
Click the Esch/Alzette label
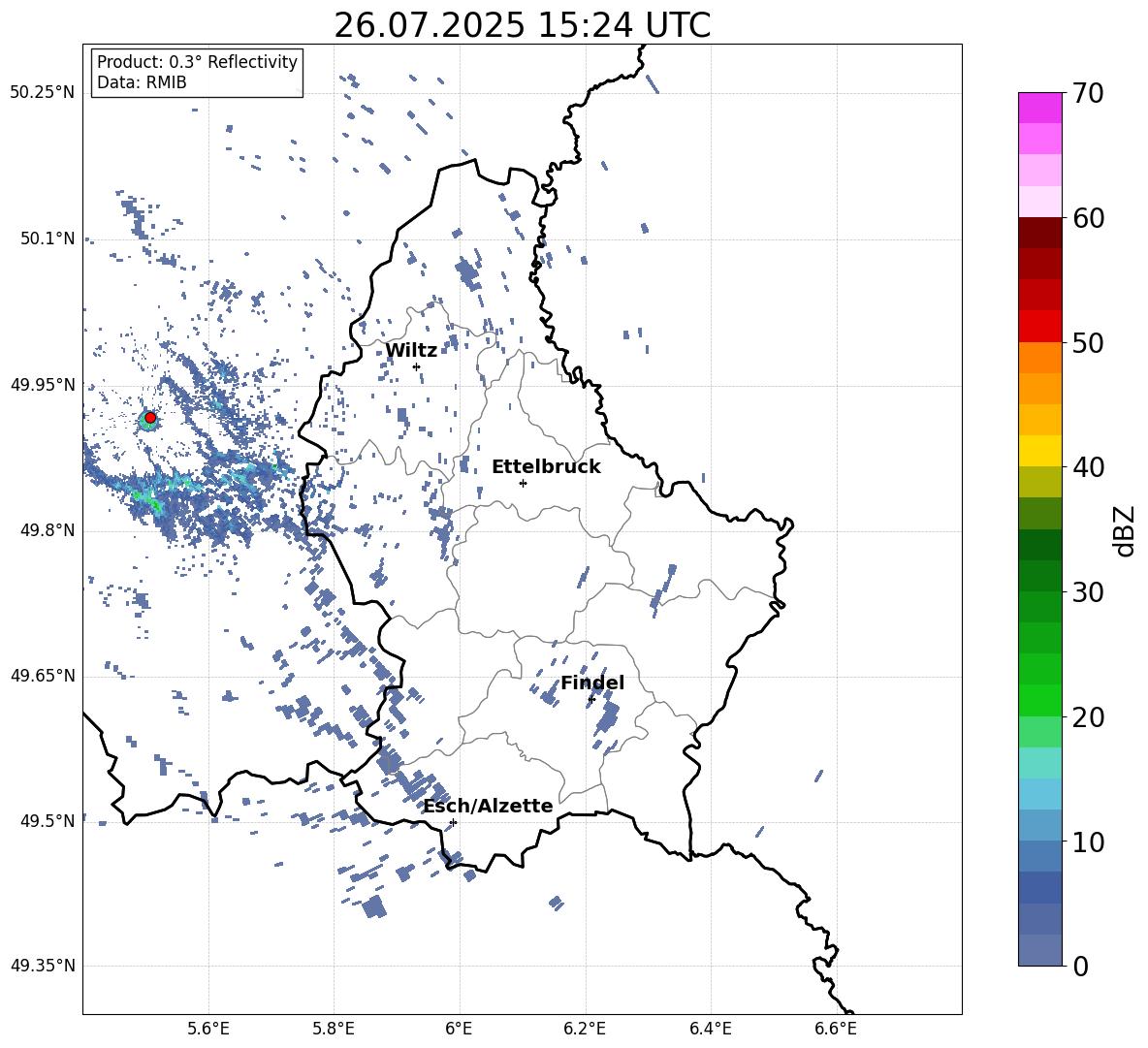[489, 807]
